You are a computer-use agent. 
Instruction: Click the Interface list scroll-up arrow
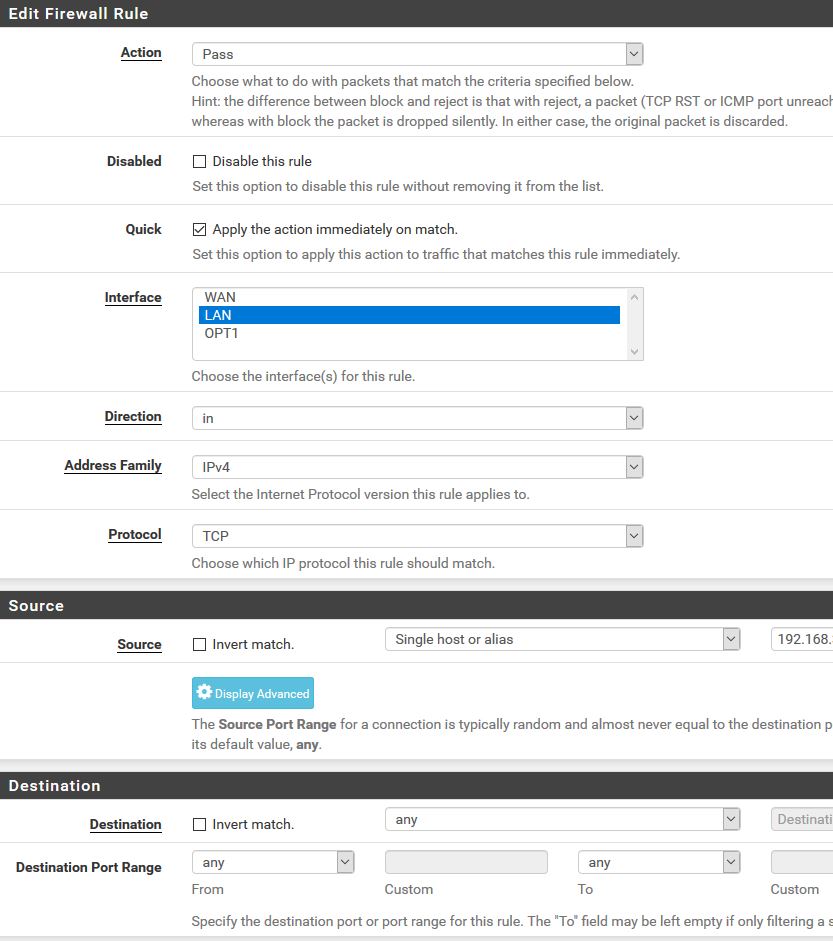point(634,297)
